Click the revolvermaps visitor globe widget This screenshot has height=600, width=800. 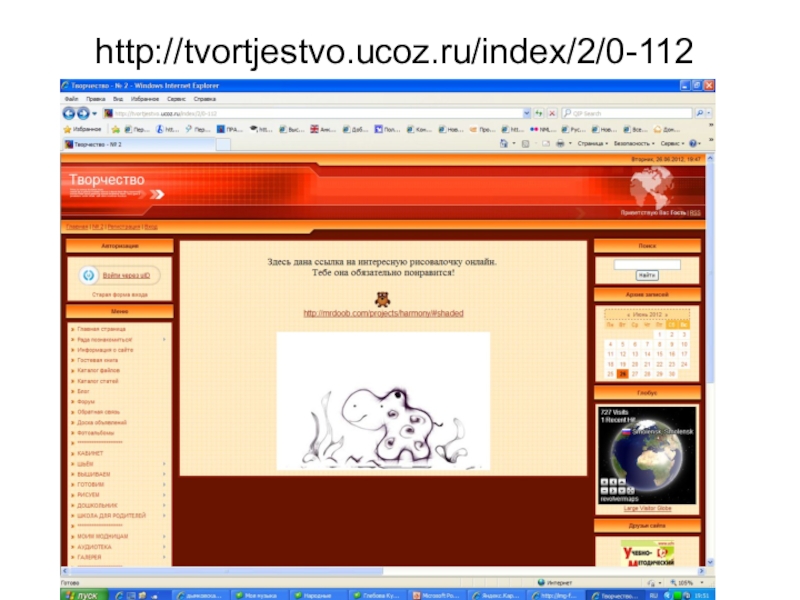647,455
